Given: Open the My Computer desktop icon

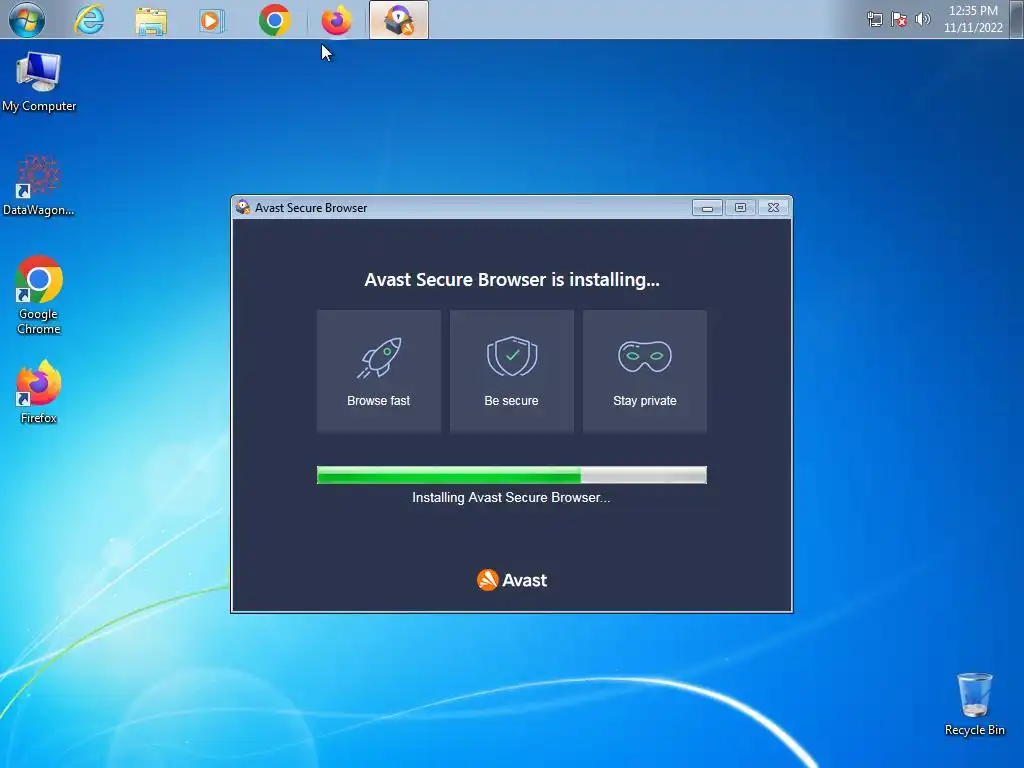Looking at the screenshot, I should 39,82.
